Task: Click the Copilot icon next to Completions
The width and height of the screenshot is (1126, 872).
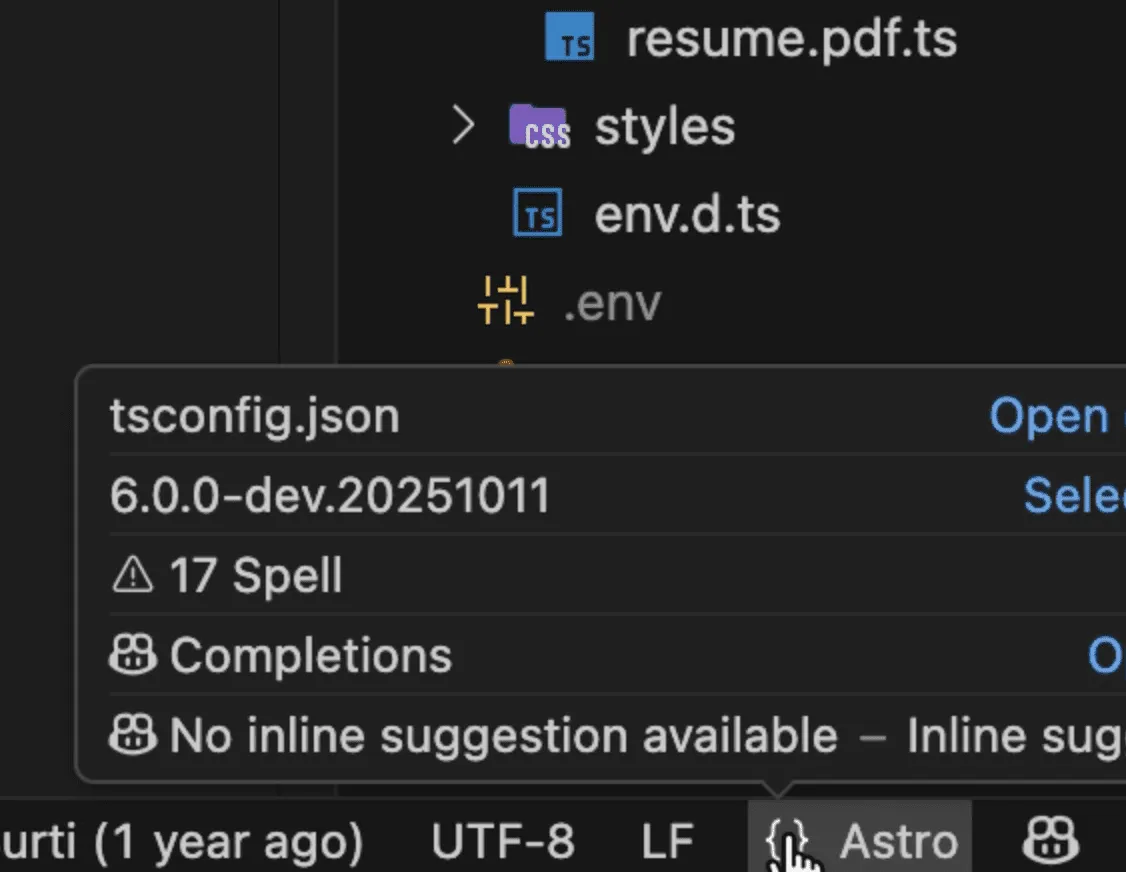Action: [133, 656]
